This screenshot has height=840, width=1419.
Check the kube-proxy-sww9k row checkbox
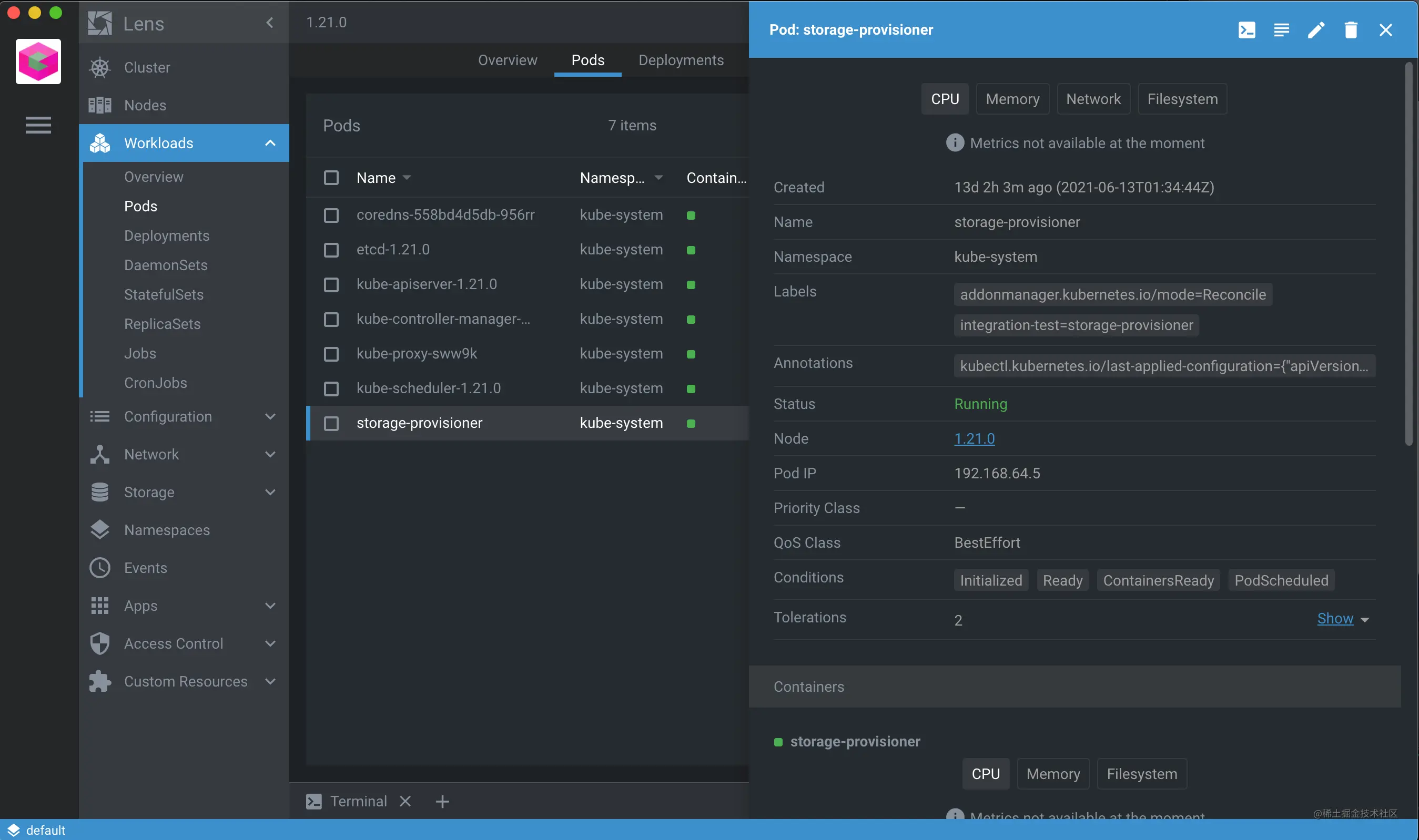(331, 354)
